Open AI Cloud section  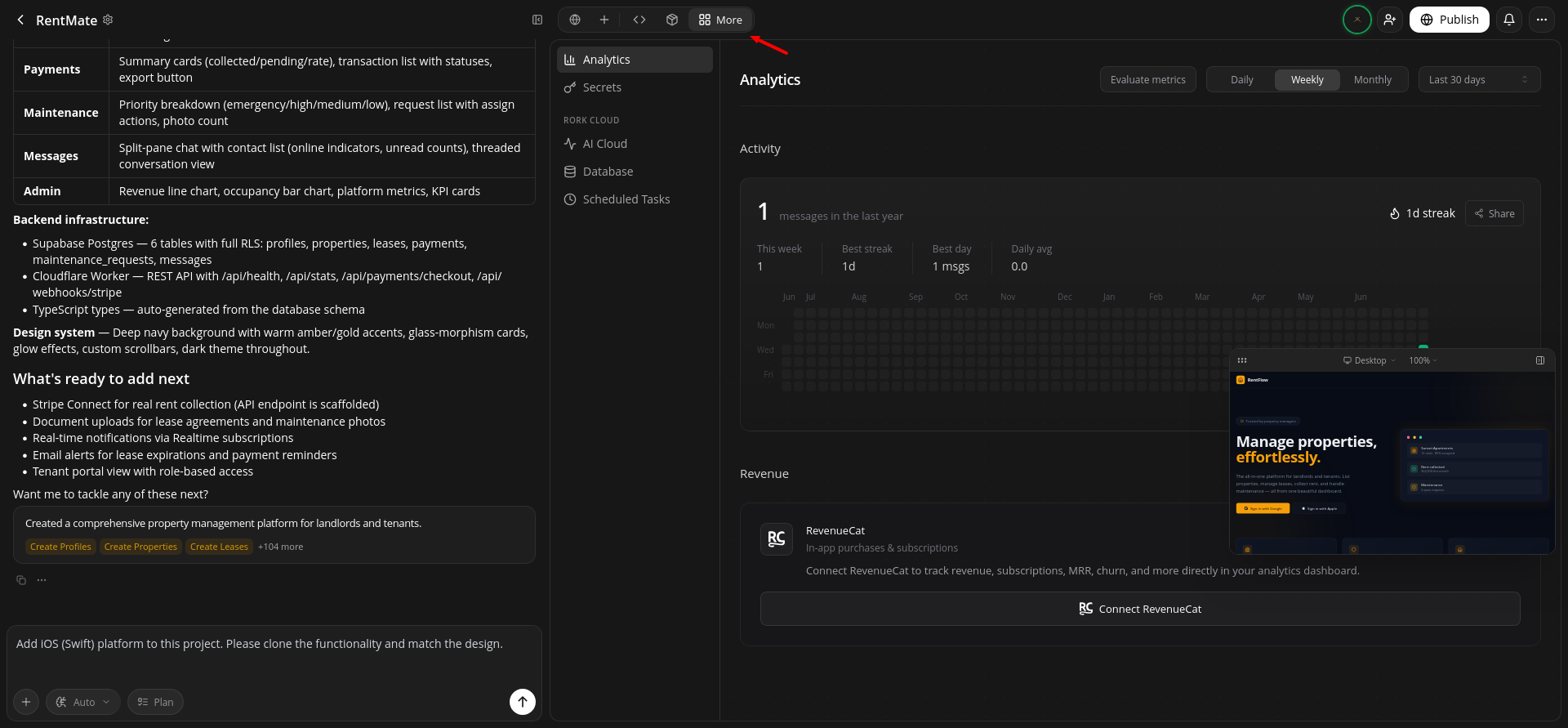coord(635,144)
